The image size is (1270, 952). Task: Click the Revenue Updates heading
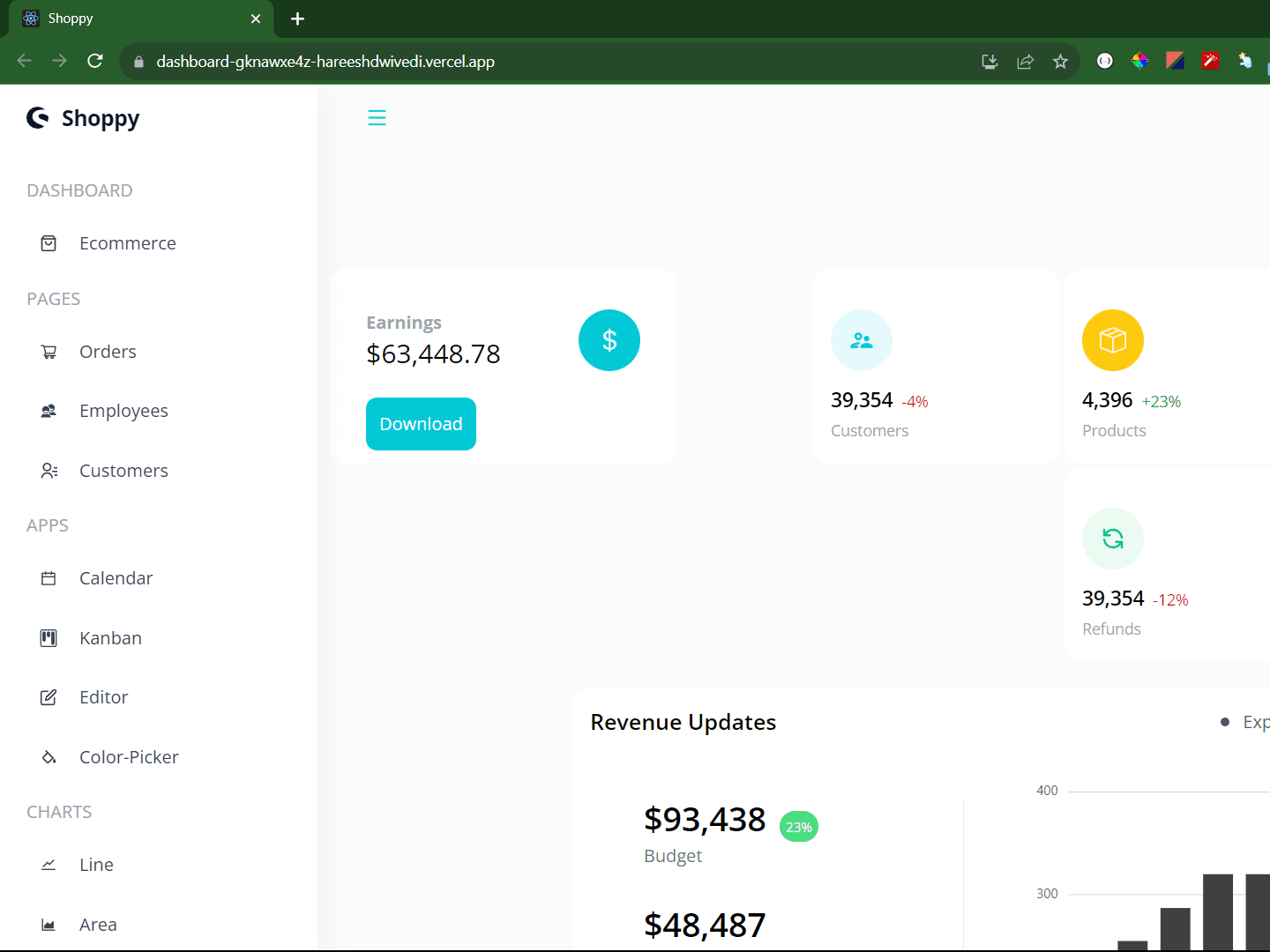pos(684,722)
